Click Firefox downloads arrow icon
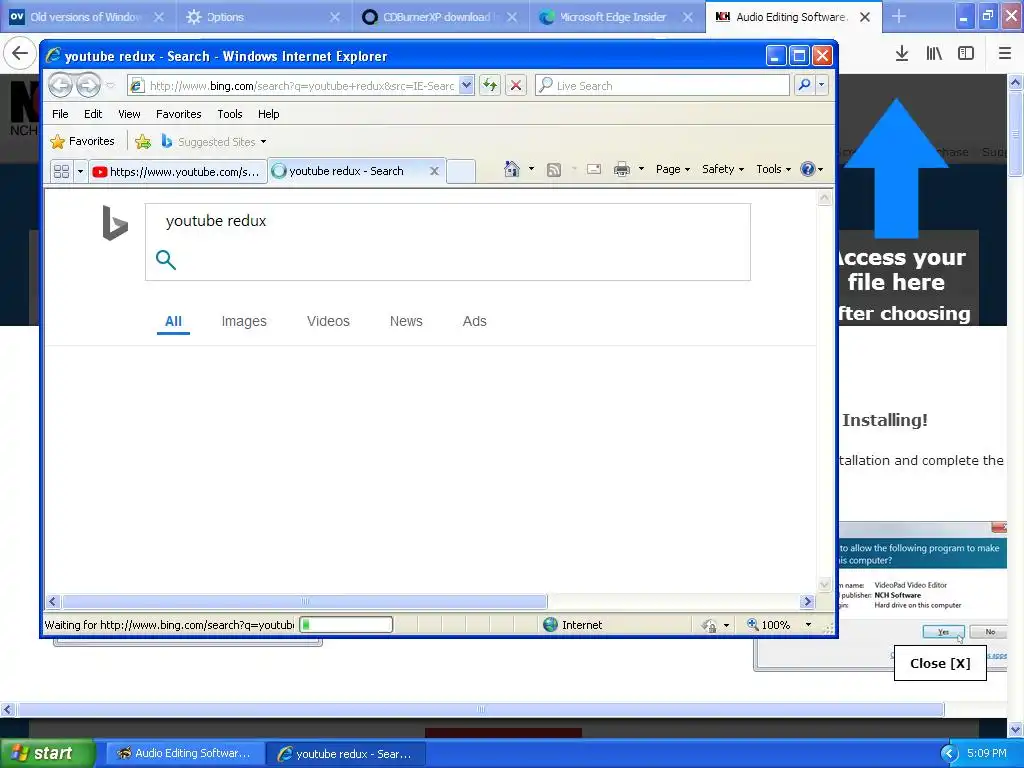The height and width of the screenshot is (768, 1024). pyautogui.click(x=902, y=54)
